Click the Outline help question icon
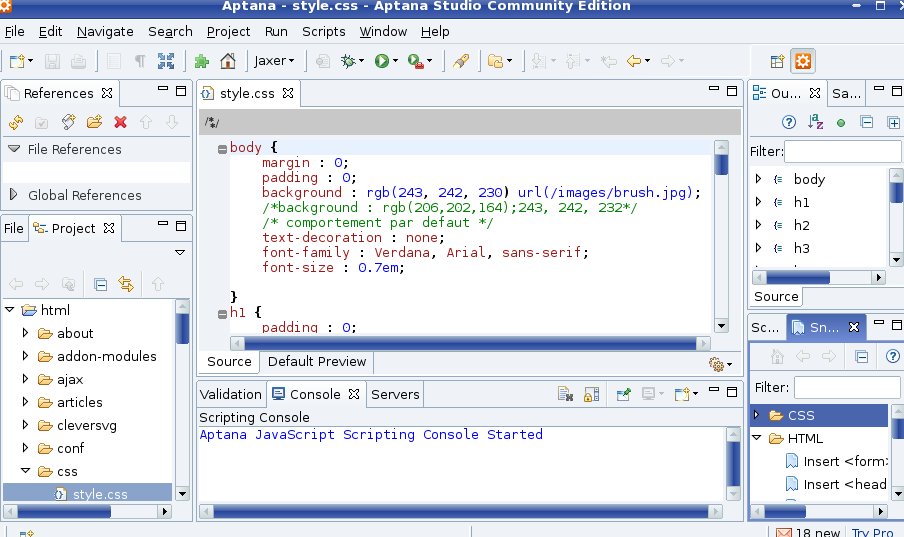 coord(789,122)
